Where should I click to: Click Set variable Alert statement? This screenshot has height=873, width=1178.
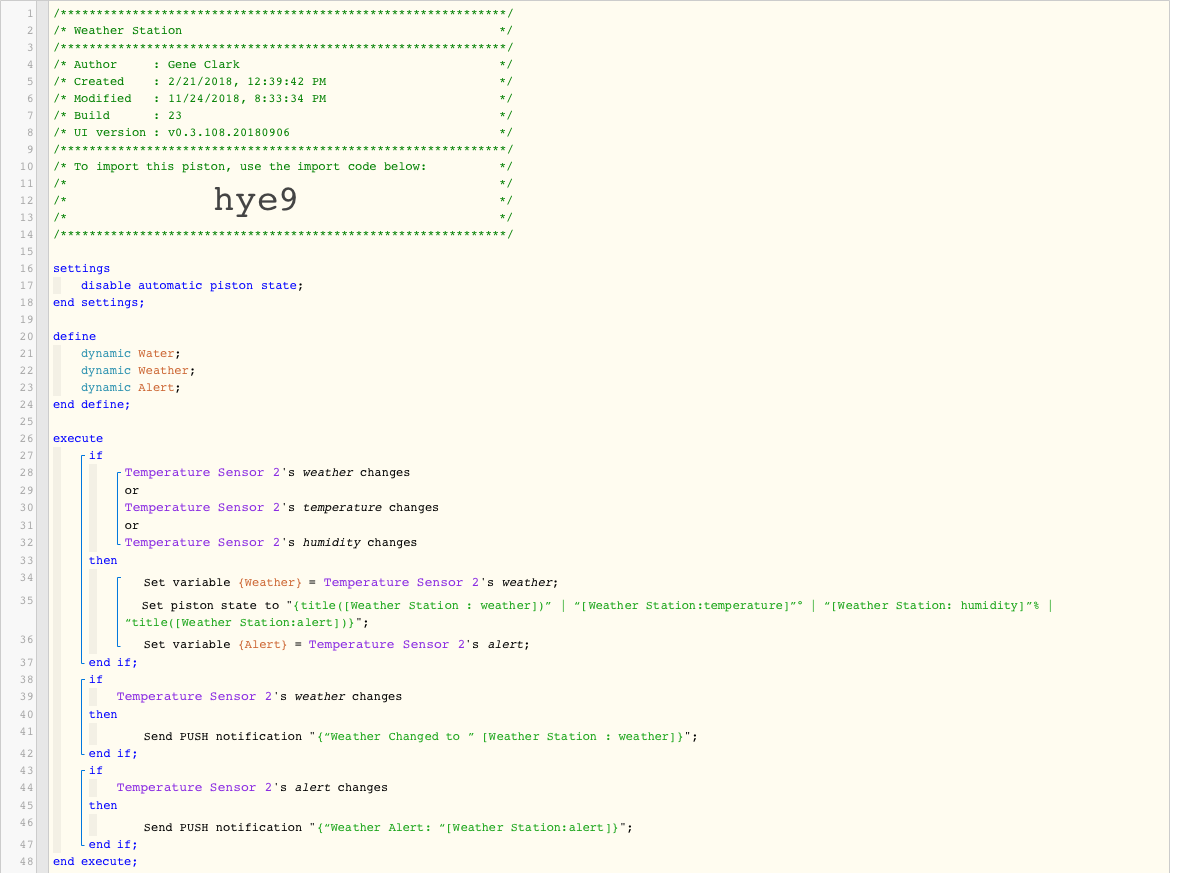[x=337, y=645]
